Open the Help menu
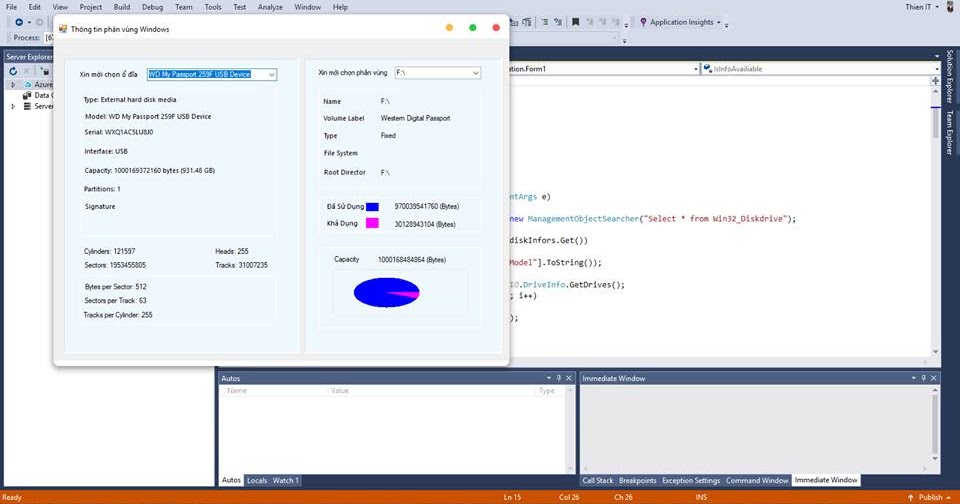The height and width of the screenshot is (504, 960). 340,7
